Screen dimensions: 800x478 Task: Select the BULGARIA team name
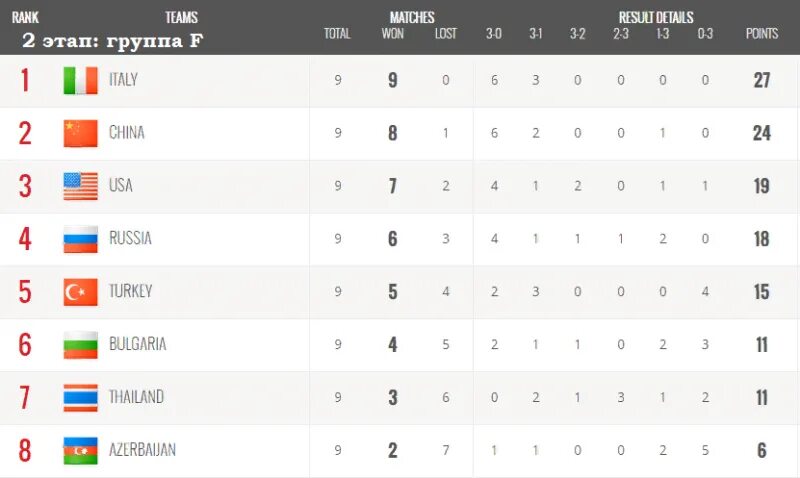pyautogui.click(x=137, y=345)
